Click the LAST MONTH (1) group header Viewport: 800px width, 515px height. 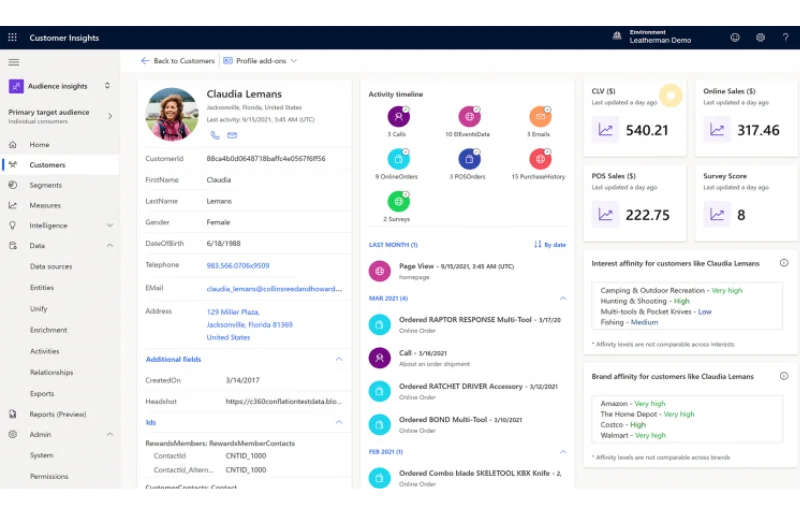(393, 244)
